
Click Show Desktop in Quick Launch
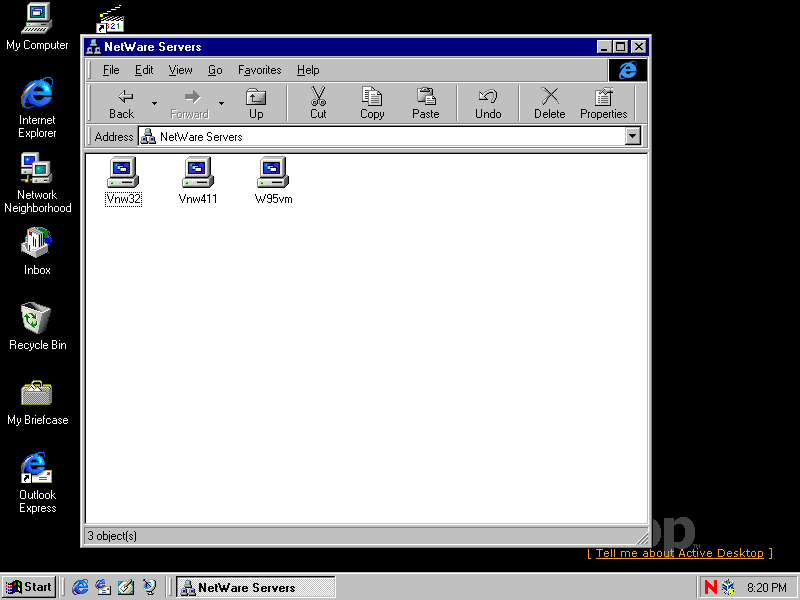tap(126, 587)
